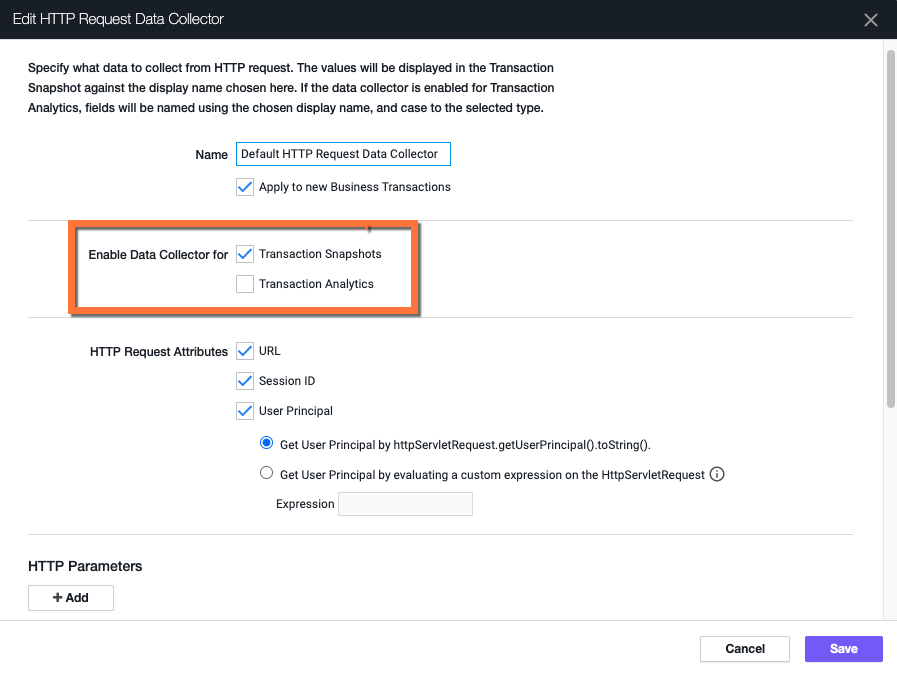Click the Edit HTTP Request Data Collector title
The image size is (897, 676).
pyautogui.click(x=118, y=19)
